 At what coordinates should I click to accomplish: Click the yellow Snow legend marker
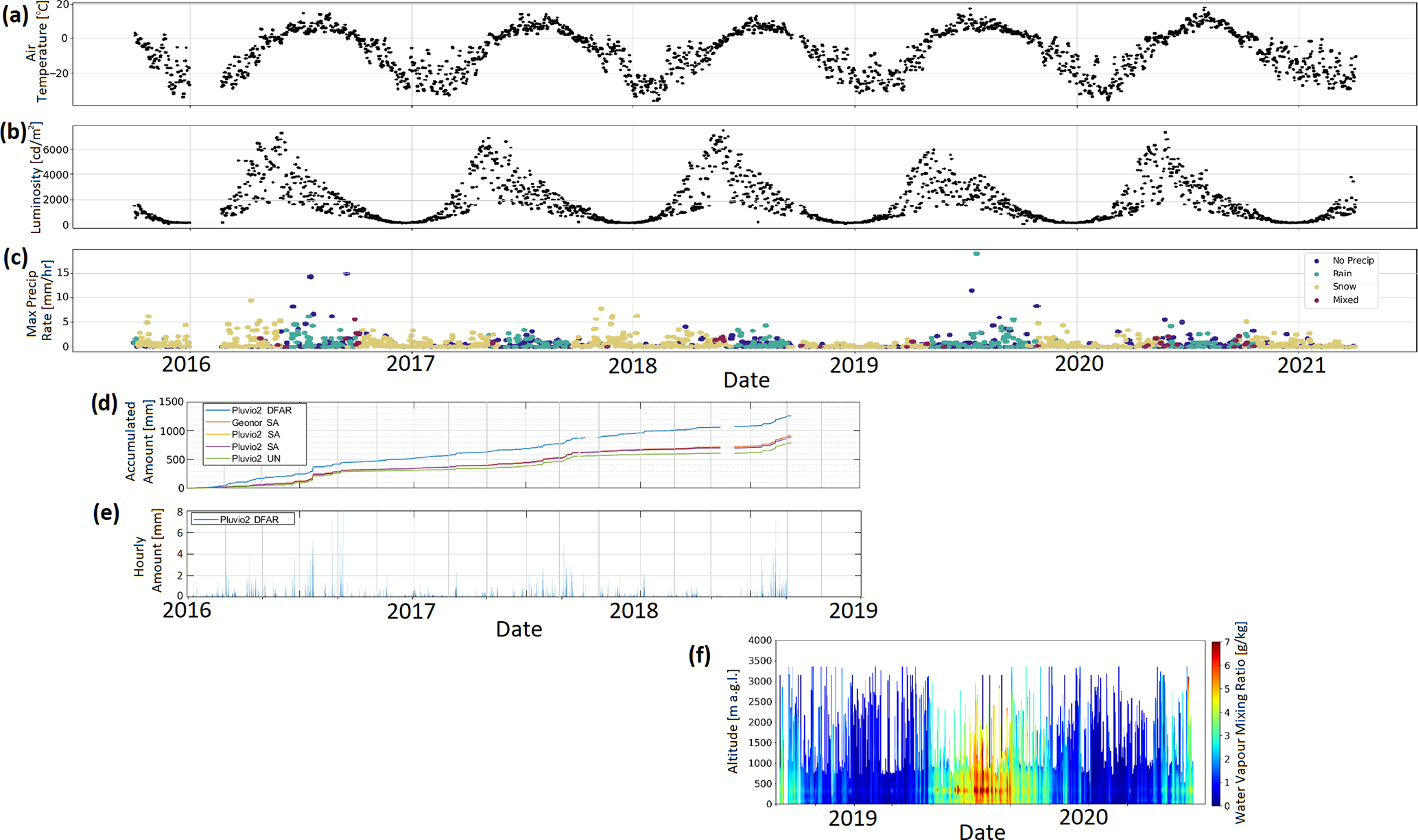coord(1316,287)
